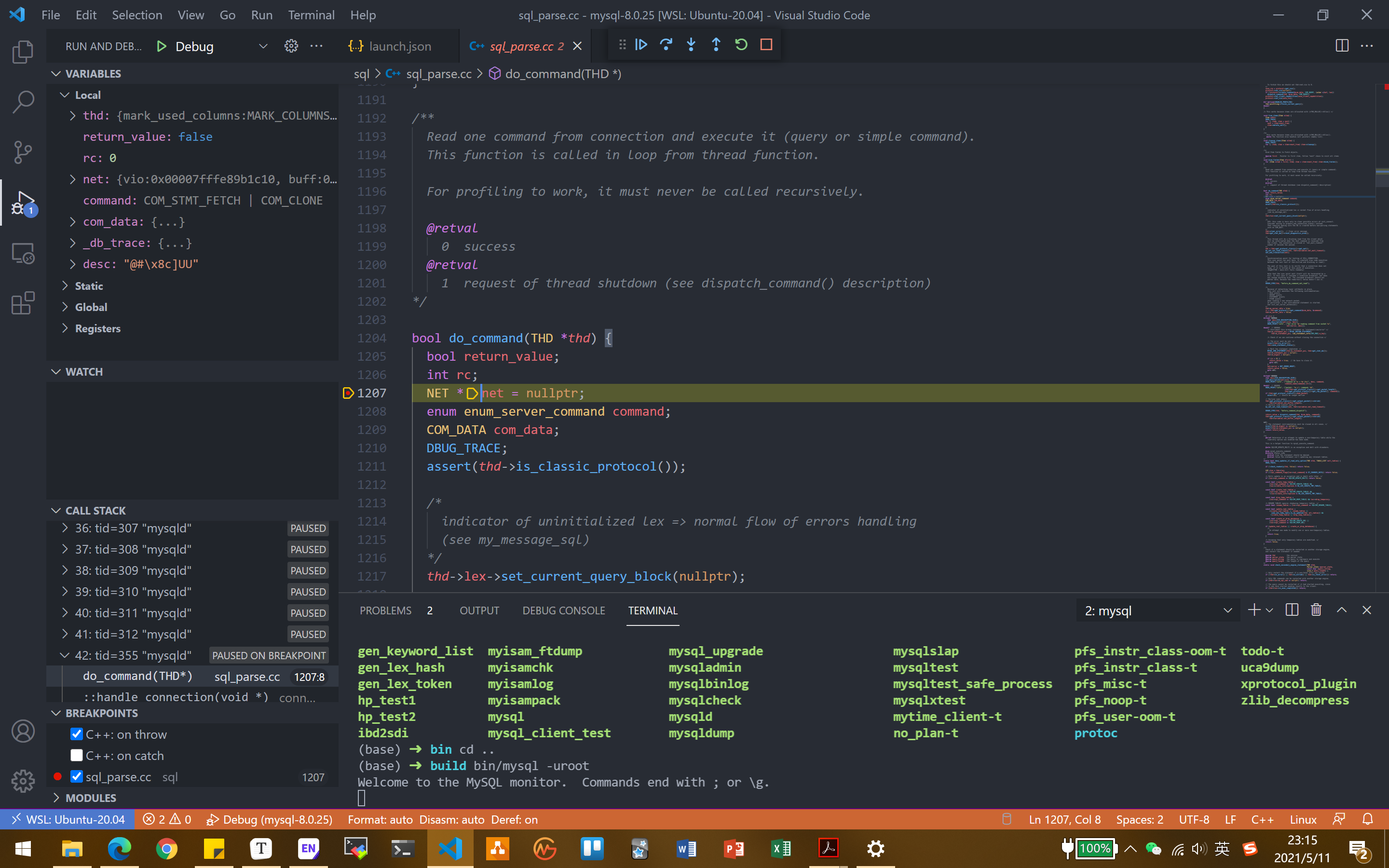Open Accounts menu icon
The image size is (1389, 868).
pos(23,732)
